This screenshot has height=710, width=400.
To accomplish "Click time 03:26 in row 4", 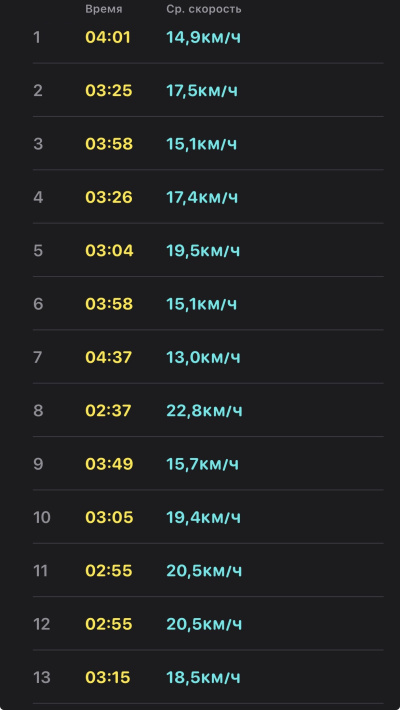I will pos(109,197).
